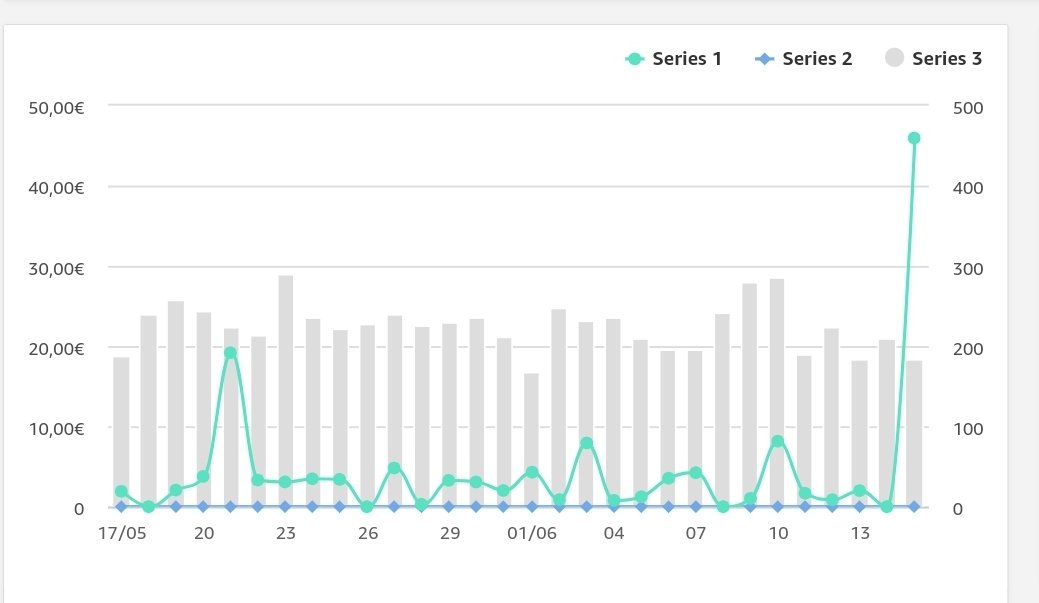Viewport: 1039px width, 603px height.
Task: Click the date label 26
Action: (x=368, y=533)
